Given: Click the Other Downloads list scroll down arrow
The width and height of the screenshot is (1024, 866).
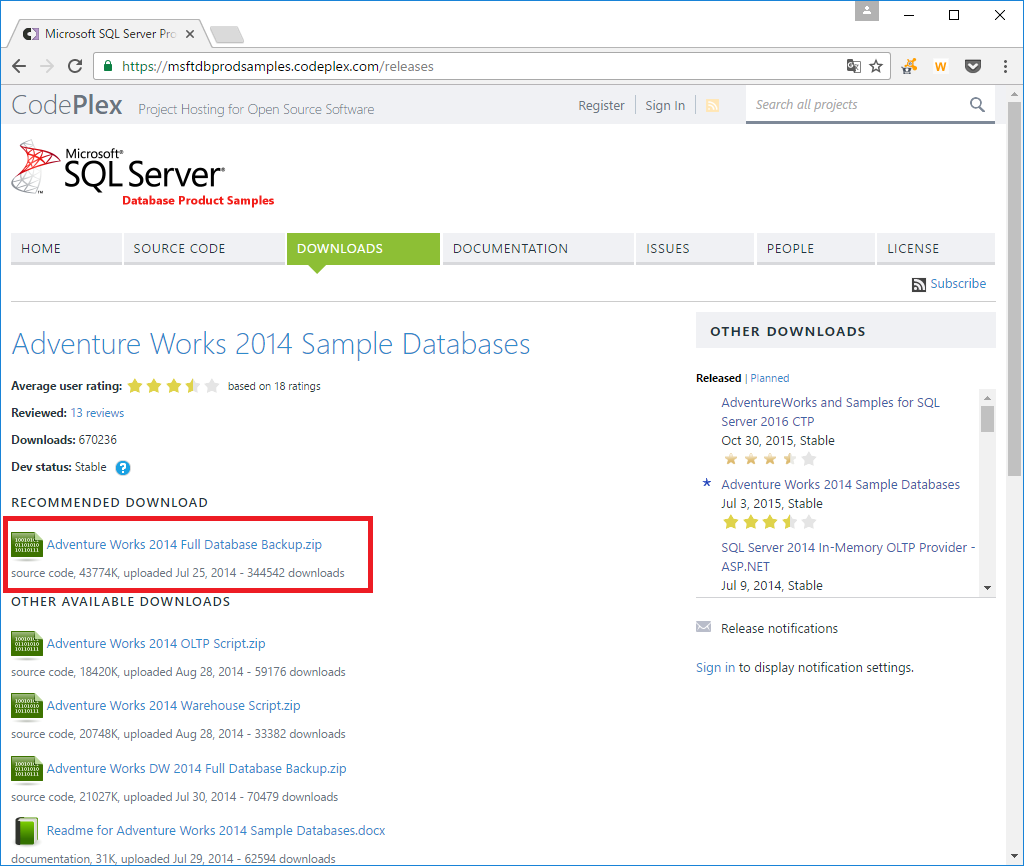Looking at the screenshot, I should (987, 588).
